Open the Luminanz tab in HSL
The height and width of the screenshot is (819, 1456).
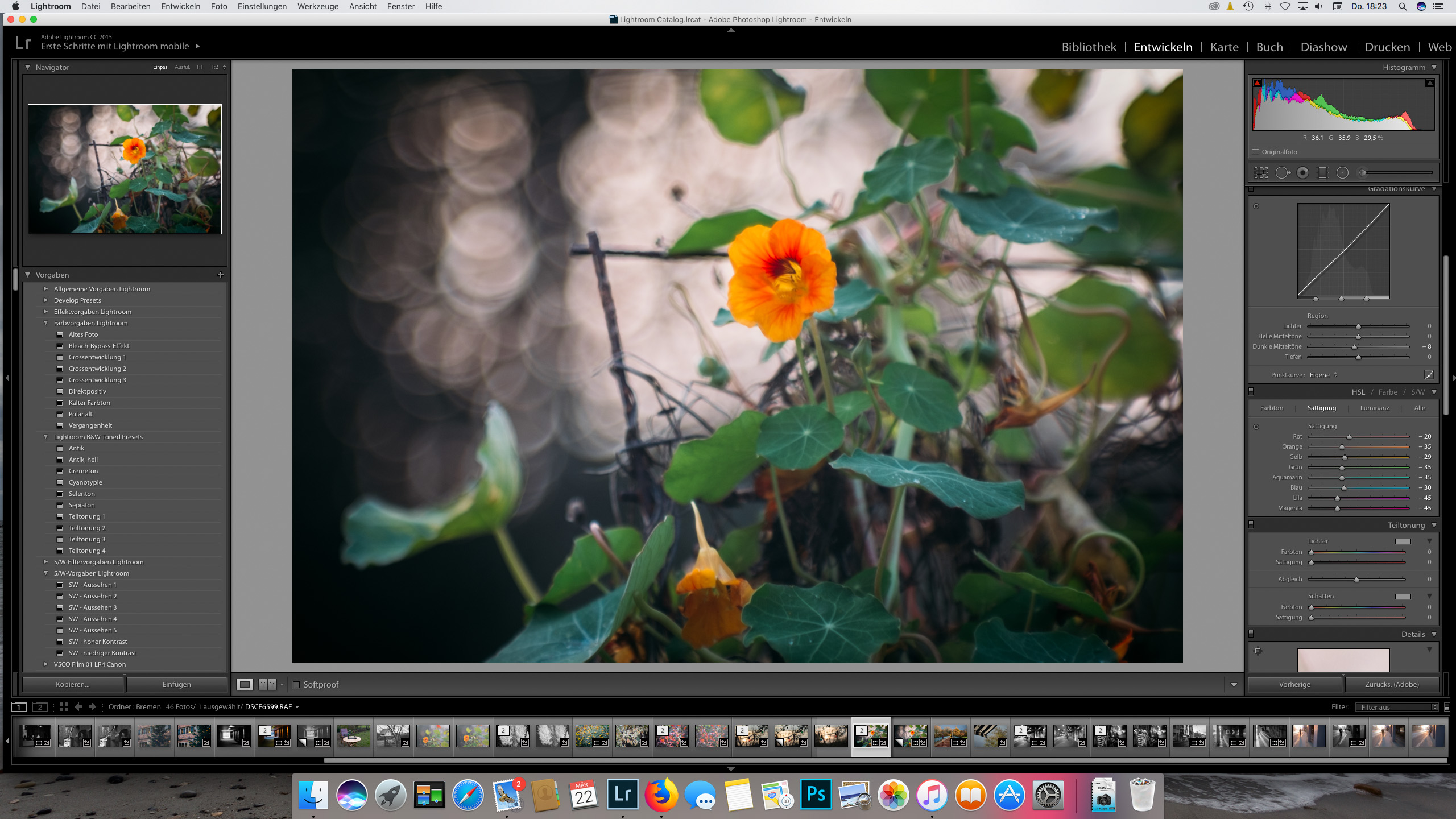(x=1374, y=408)
